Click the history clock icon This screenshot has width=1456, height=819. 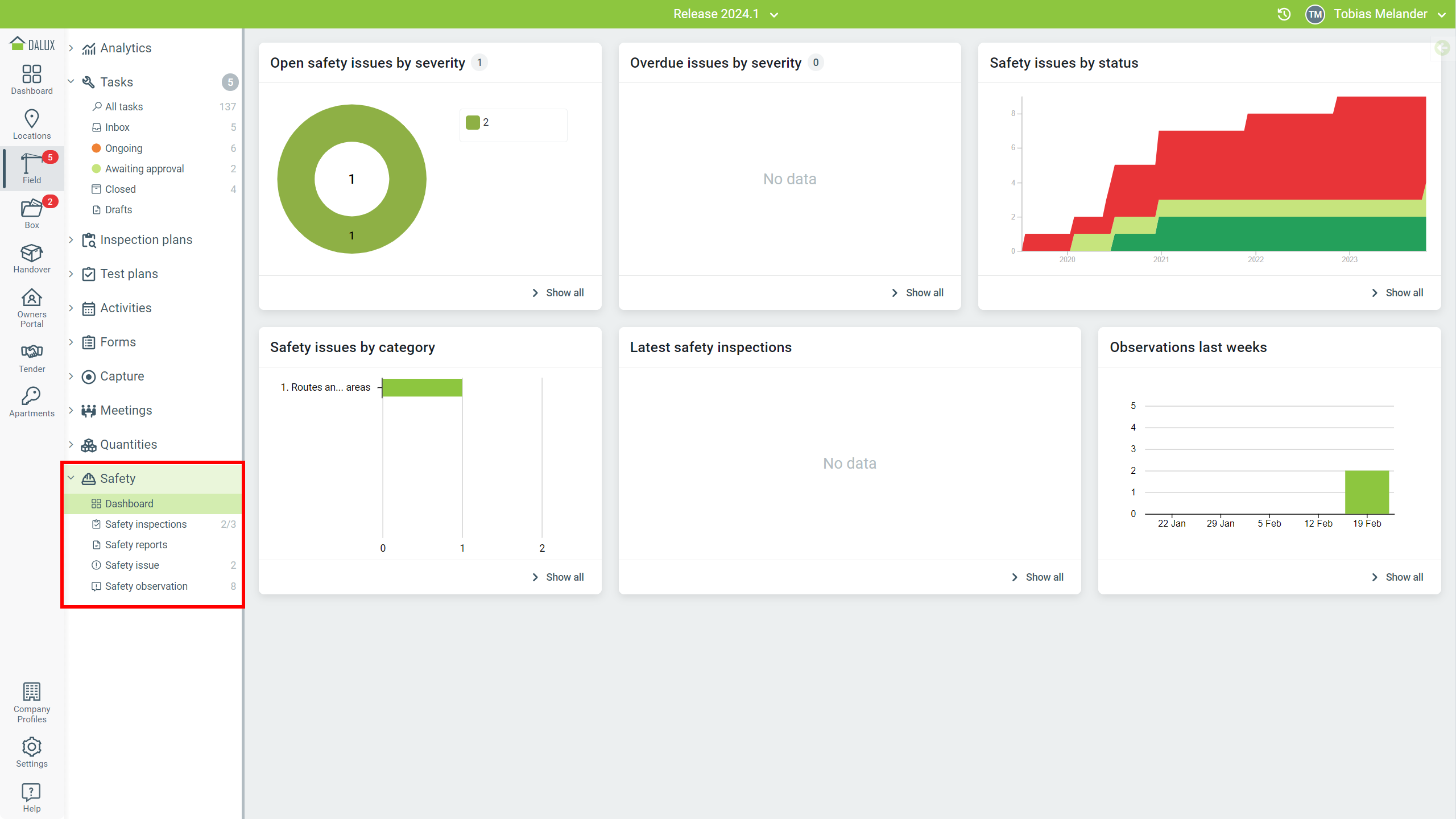(x=1284, y=14)
